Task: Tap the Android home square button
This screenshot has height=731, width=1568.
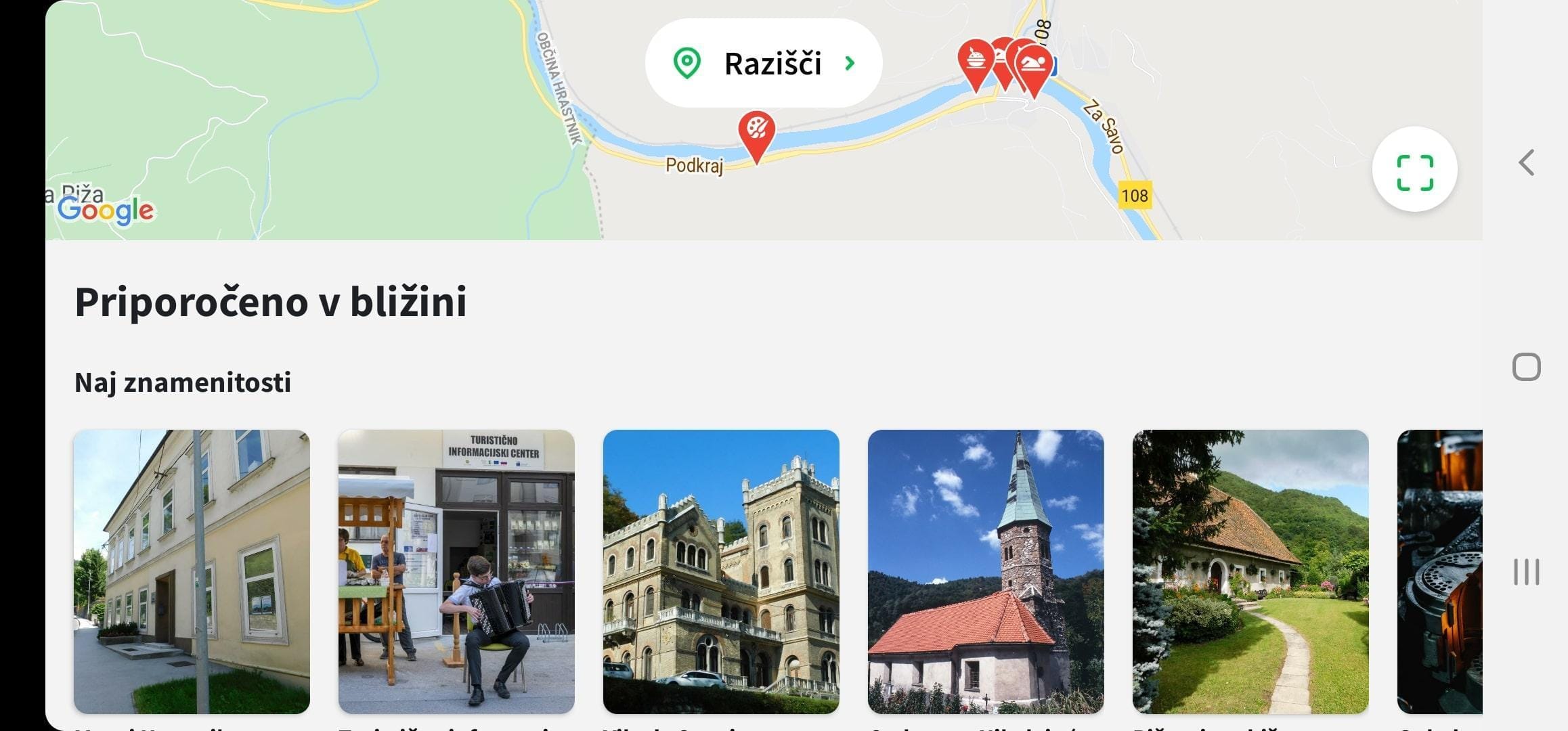Action: point(1526,367)
